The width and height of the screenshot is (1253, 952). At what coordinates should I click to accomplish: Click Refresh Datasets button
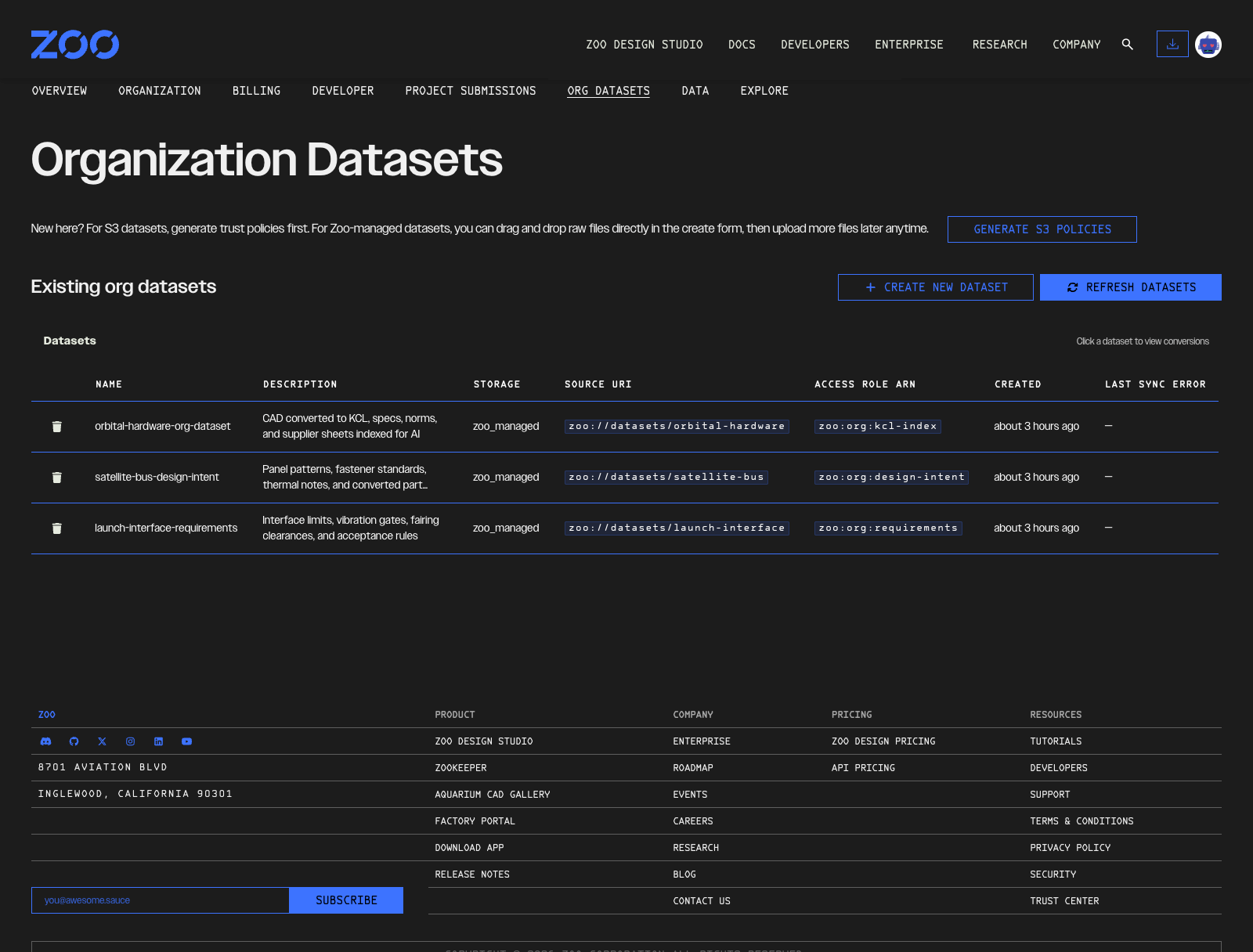point(1131,287)
